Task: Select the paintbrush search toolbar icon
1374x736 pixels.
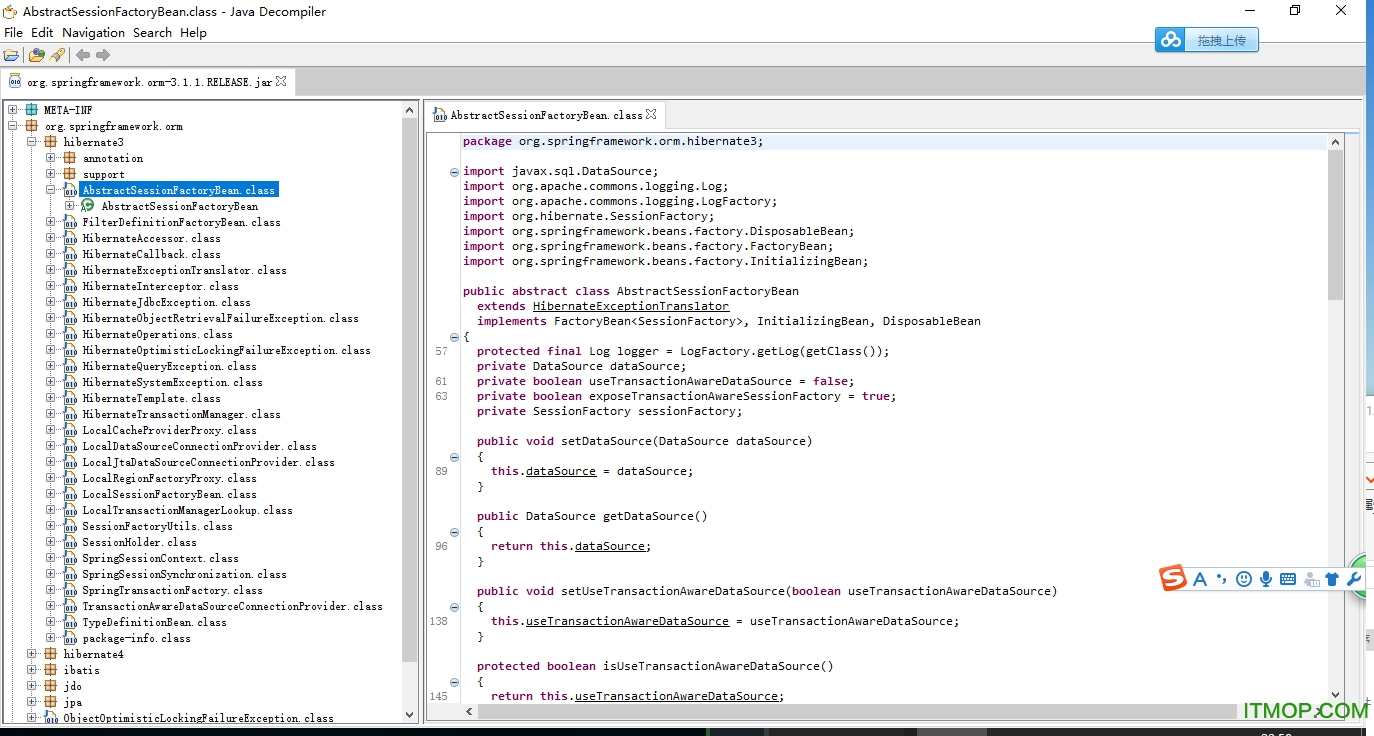Action: (x=58, y=55)
